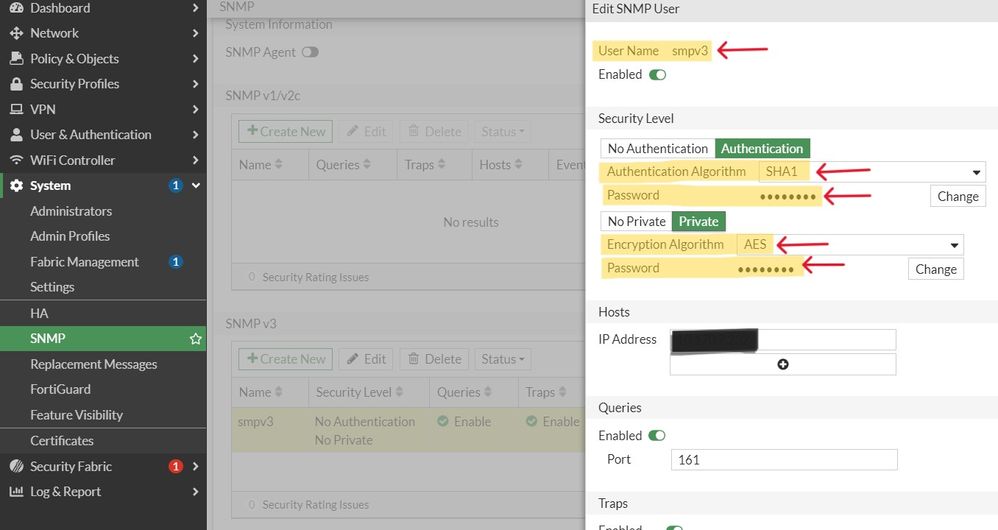Screen dimensions: 998x530
Task: Click the Policy & Objects icon
Action: point(17,59)
